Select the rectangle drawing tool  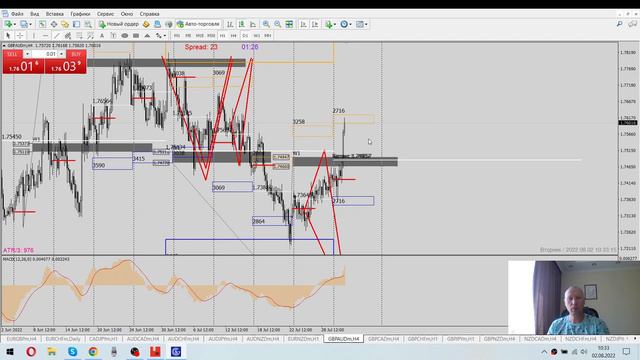pyautogui.click(x=136, y=36)
